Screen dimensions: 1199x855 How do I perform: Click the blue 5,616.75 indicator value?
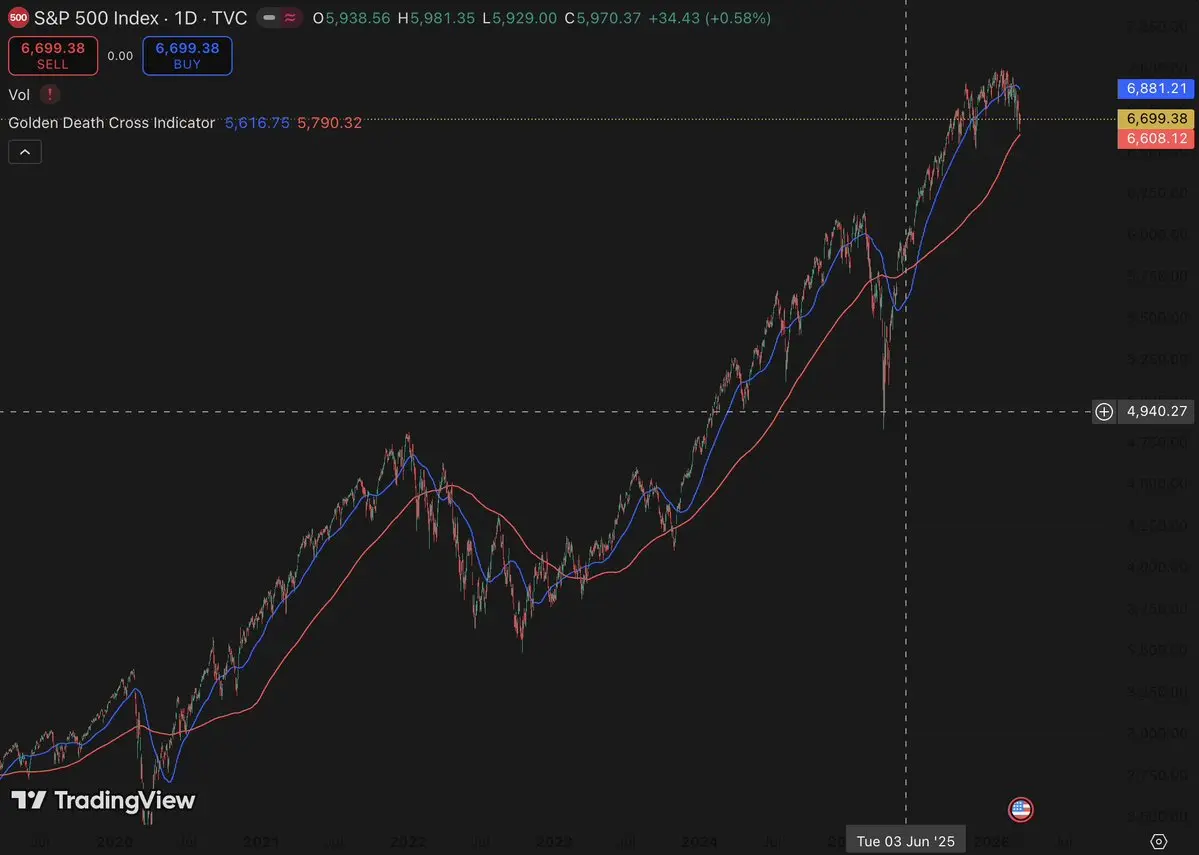pos(257,122)
